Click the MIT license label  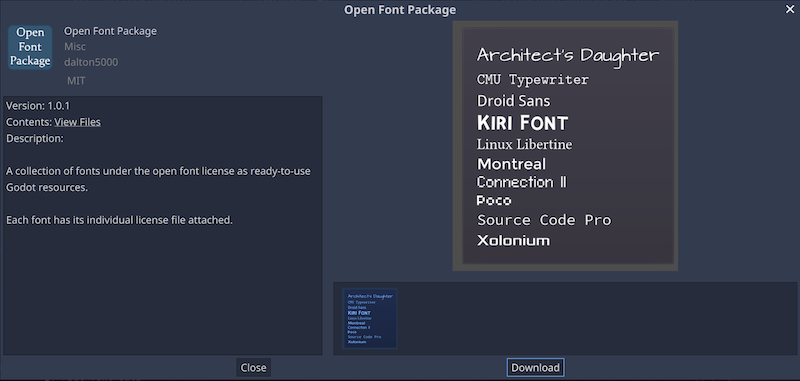coord(76,81)
